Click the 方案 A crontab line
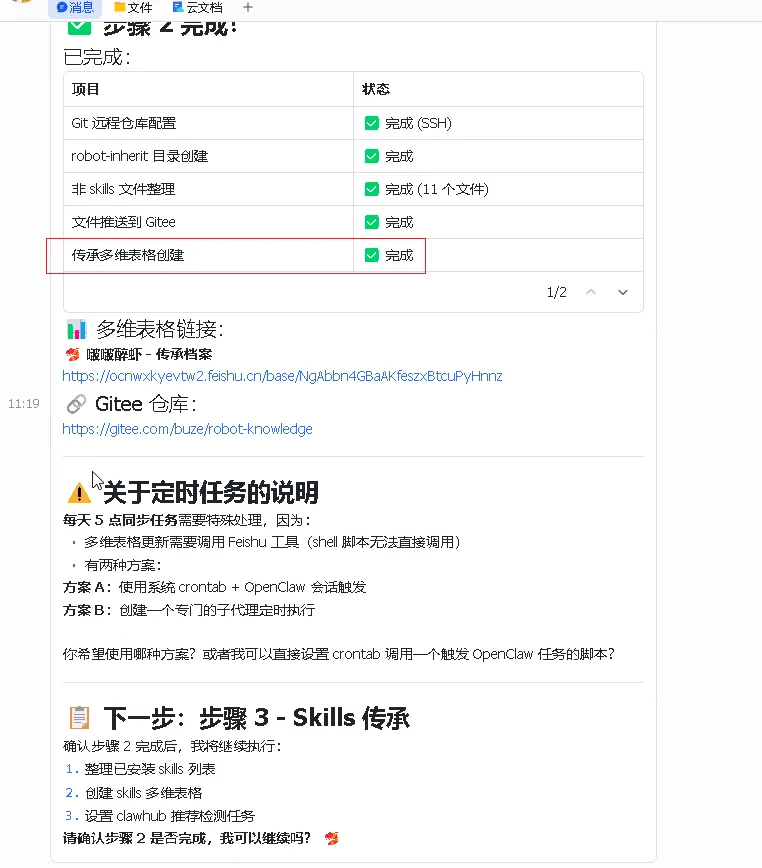 (x=215, y=587)
